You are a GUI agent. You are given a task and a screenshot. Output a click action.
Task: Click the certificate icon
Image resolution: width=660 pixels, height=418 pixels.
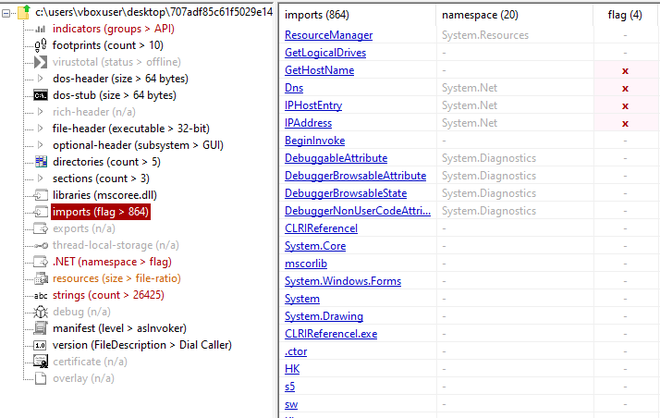click(40, 362)
